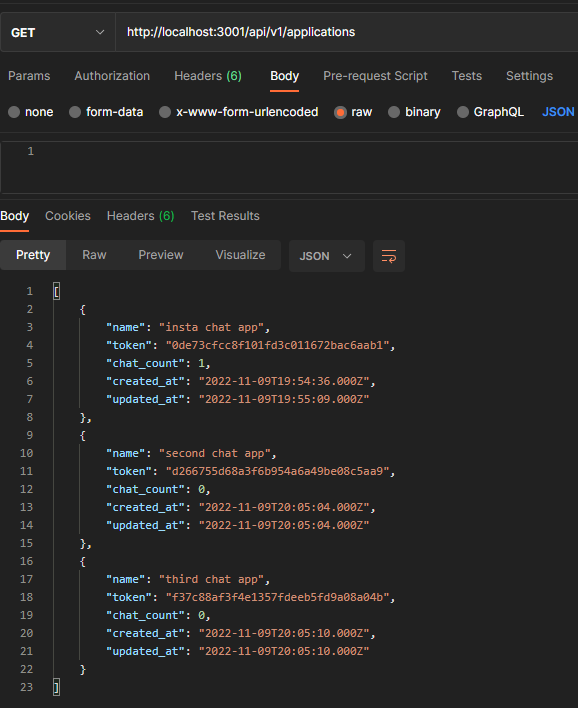Screen dimensions: 578x708
Task: Select the request Body tab
Action: tap(284, 76)
